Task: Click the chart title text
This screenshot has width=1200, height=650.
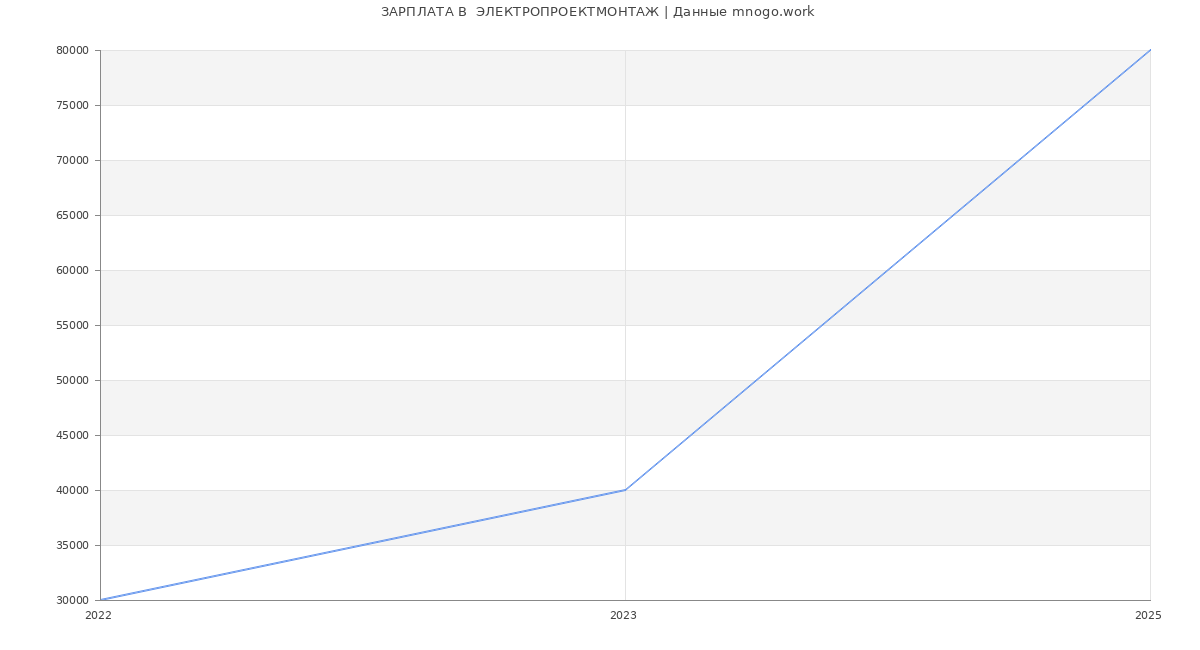Action: [x=597, y=12]
